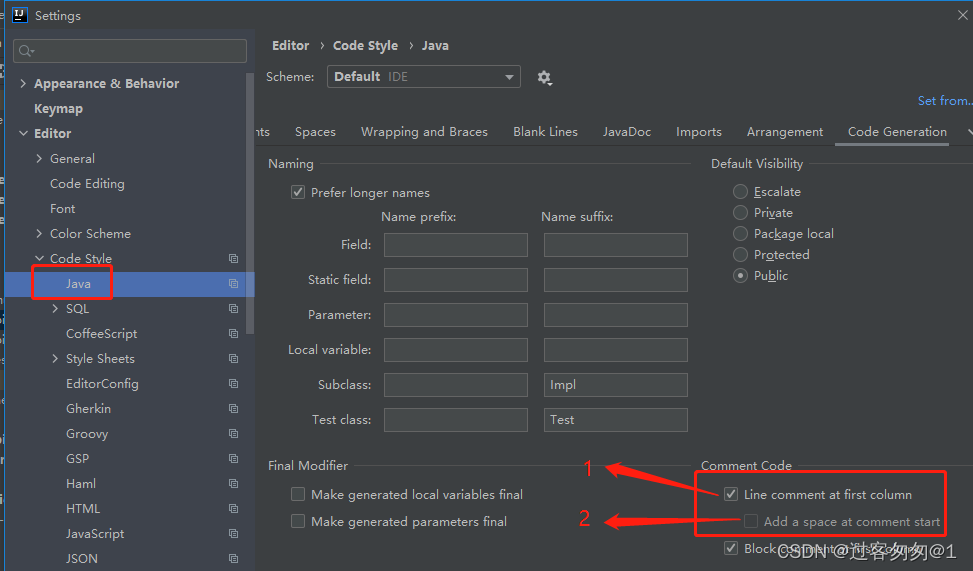
Task: Select Public default visibility
Action: coord(740,276)
